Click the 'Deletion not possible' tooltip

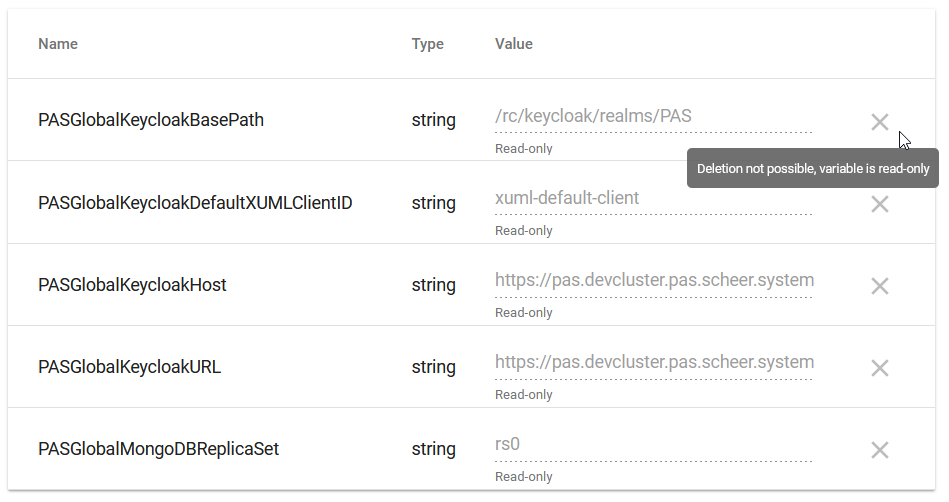[x=812, y=169]
